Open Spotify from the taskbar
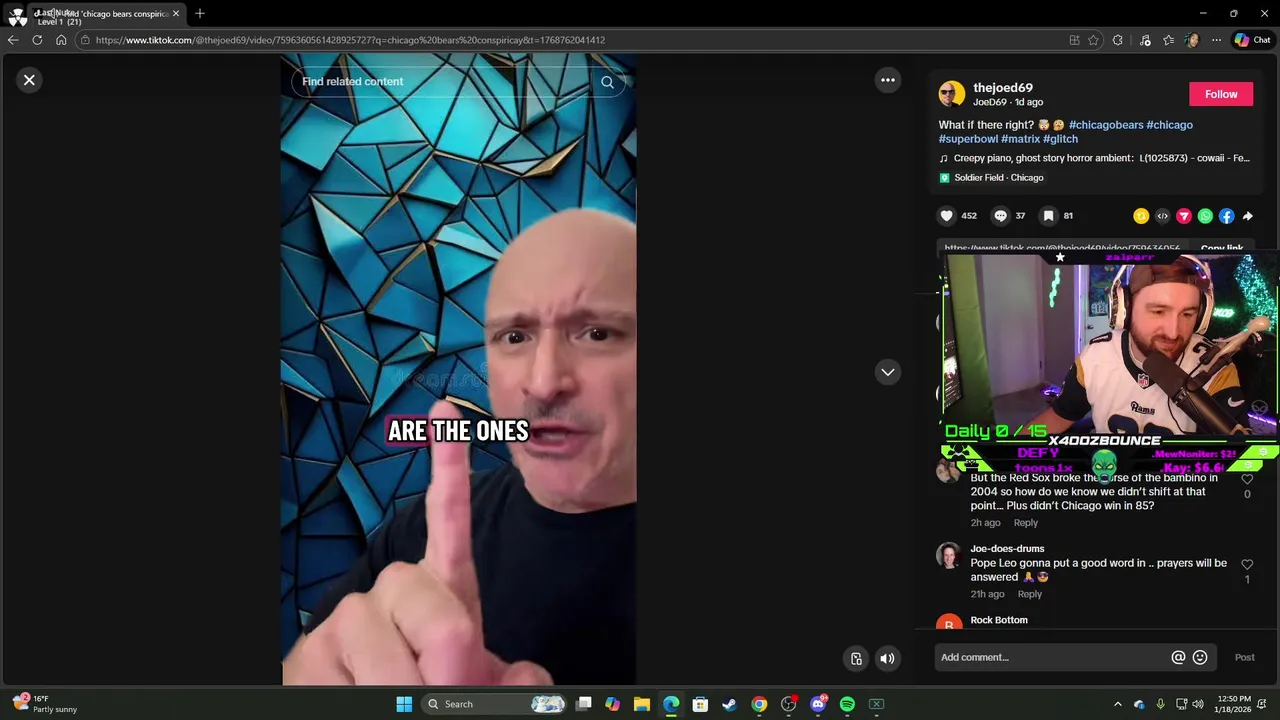 [847, 704]
